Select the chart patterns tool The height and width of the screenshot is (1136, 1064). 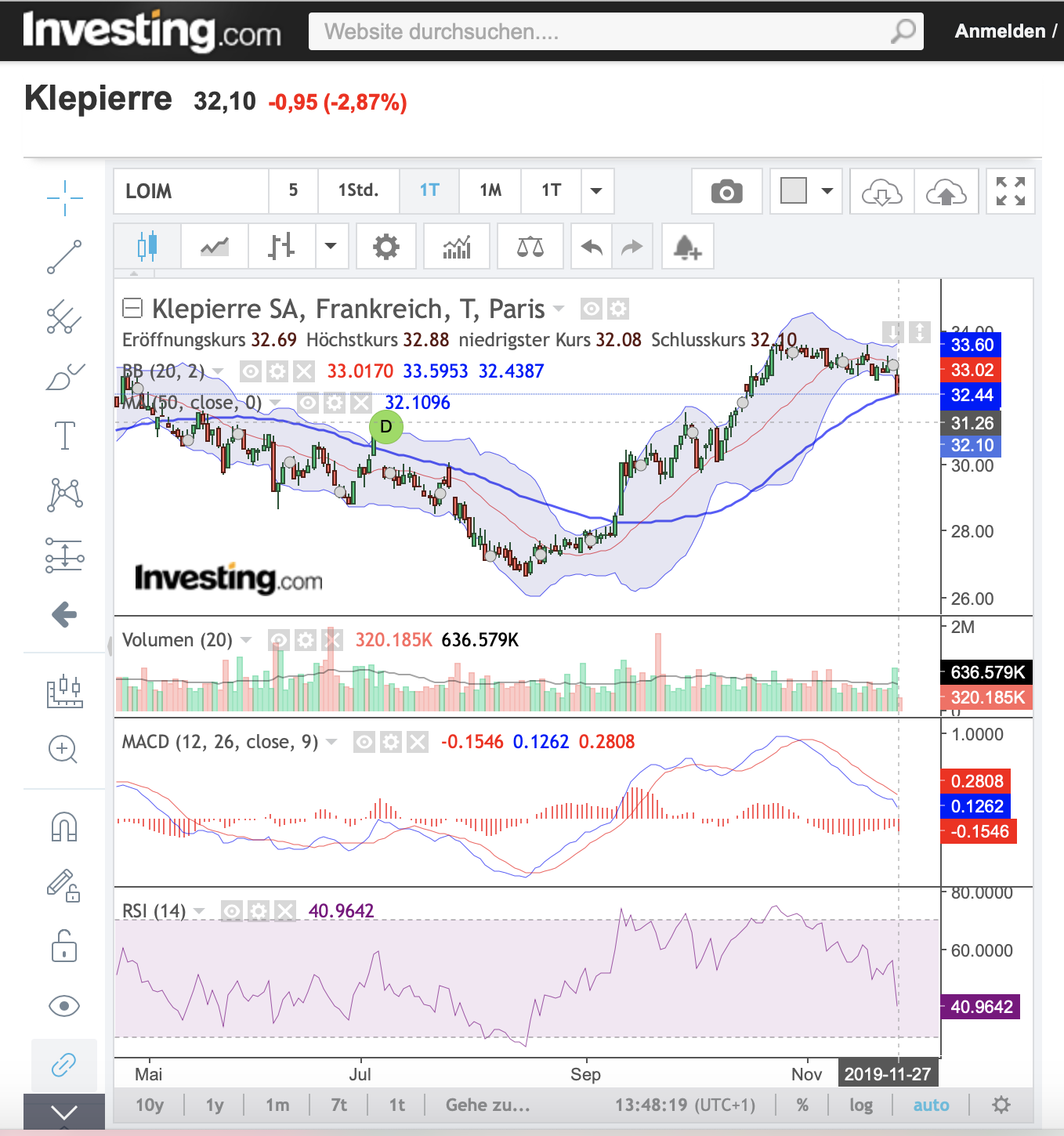tap(64, 495)
